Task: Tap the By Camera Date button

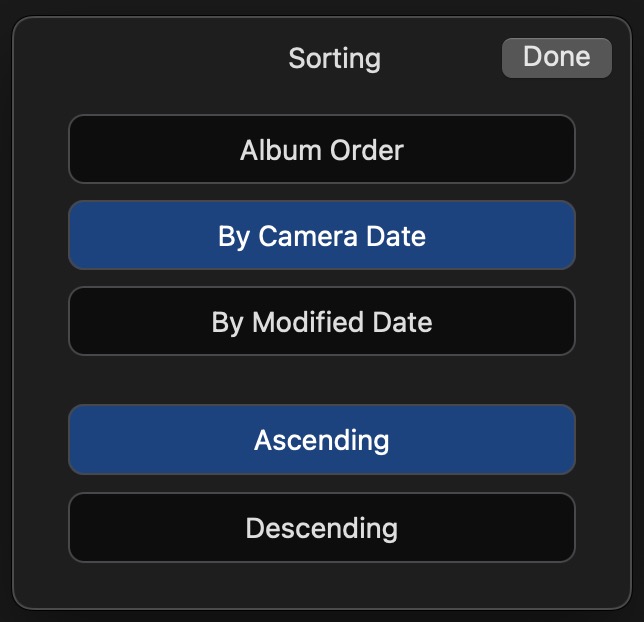Action: pyautogui.click(x=322, y=236)
